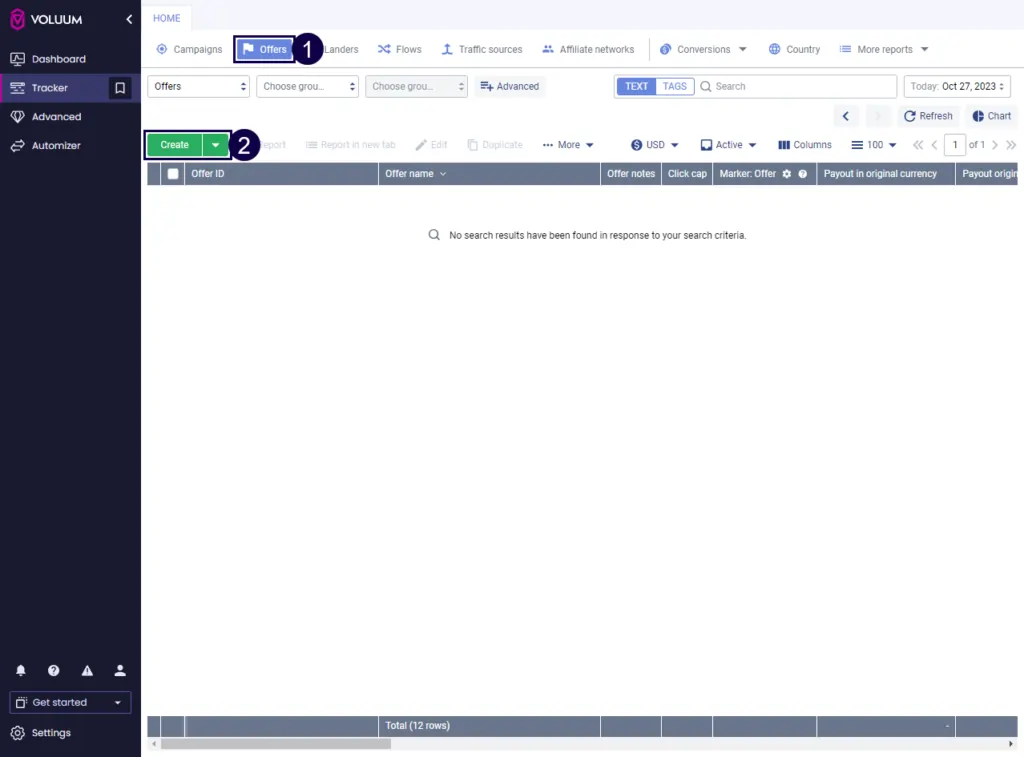The width and height of the screenshot is (1024, 757).
Task: Switch to the HOME tab
Action: (166, 17)
